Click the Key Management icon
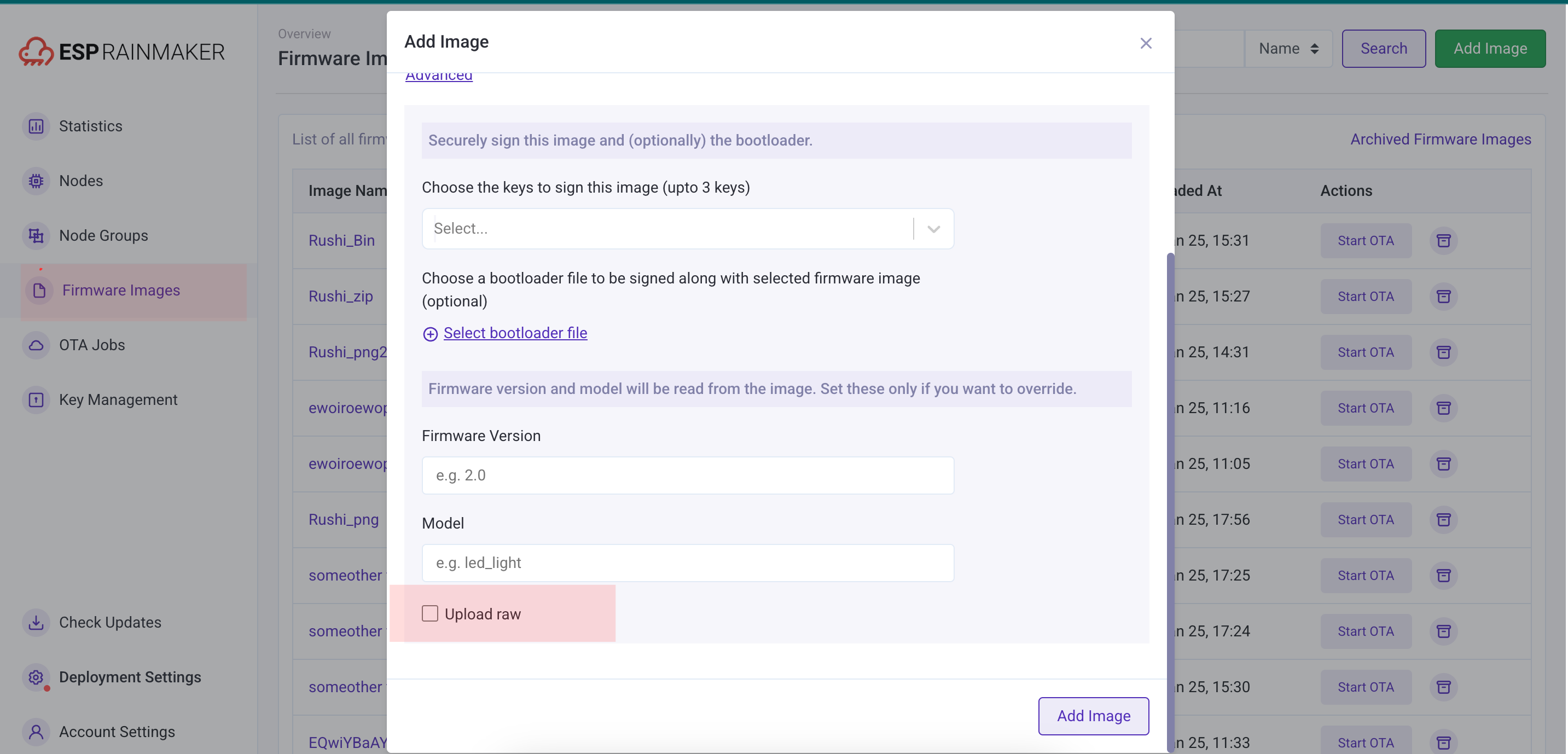The width and height of the screenshot is (1568, 754). tap(36, 400)
